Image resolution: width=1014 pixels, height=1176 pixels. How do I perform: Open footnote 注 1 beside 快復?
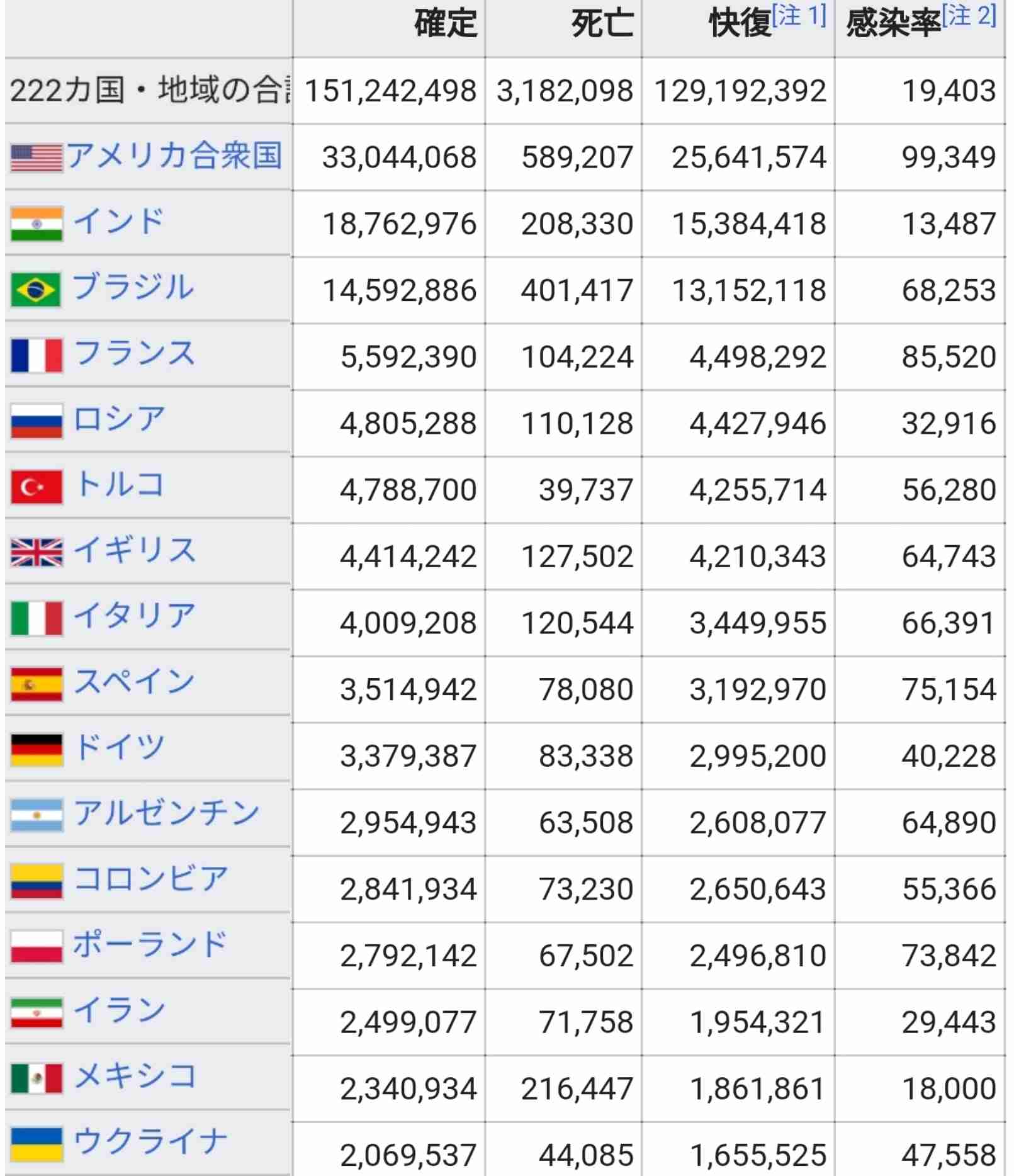click(x=799, y=16)
